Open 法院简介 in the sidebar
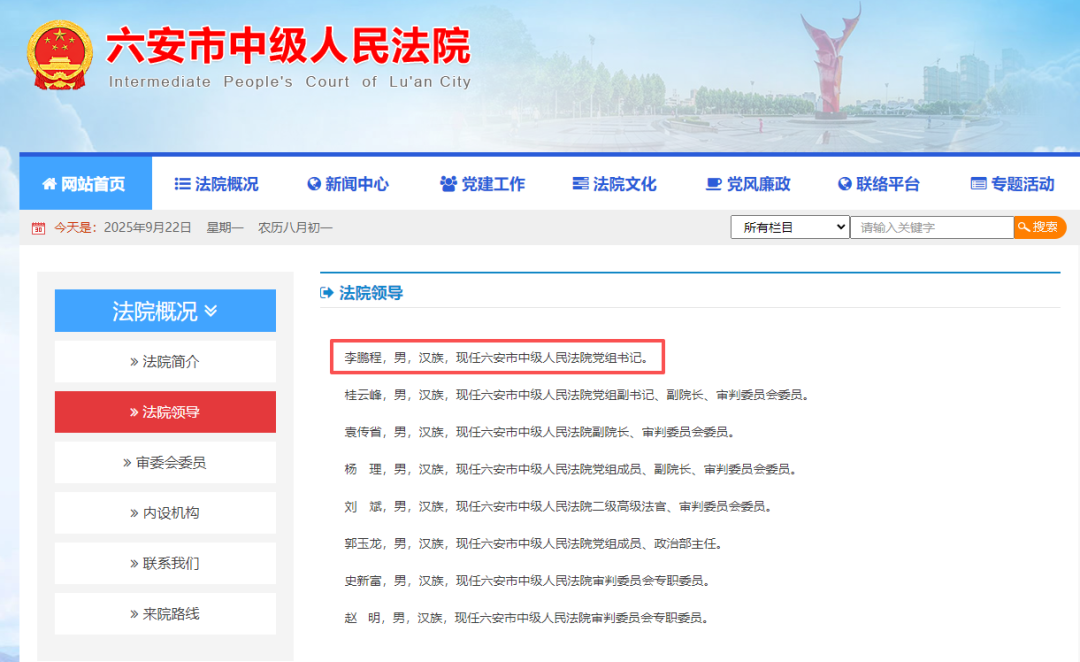 [x=165, y=362]
